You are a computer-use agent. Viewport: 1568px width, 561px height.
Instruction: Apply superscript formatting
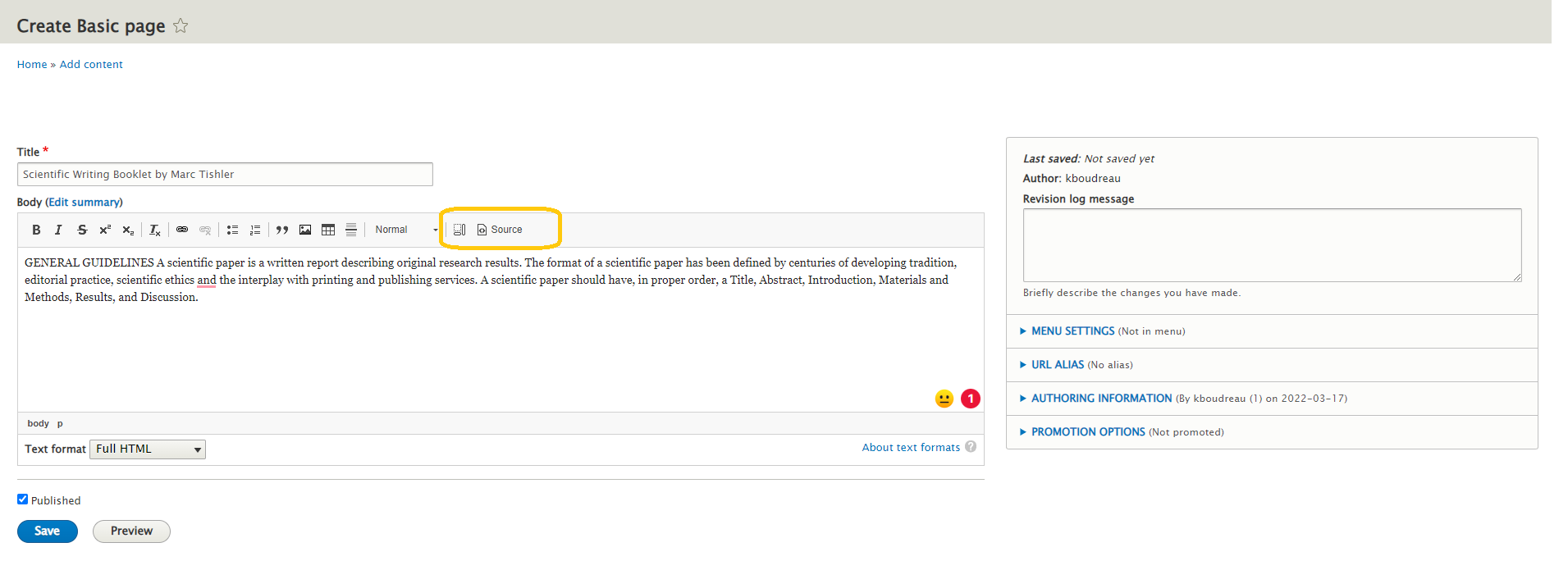click(105, 230)
